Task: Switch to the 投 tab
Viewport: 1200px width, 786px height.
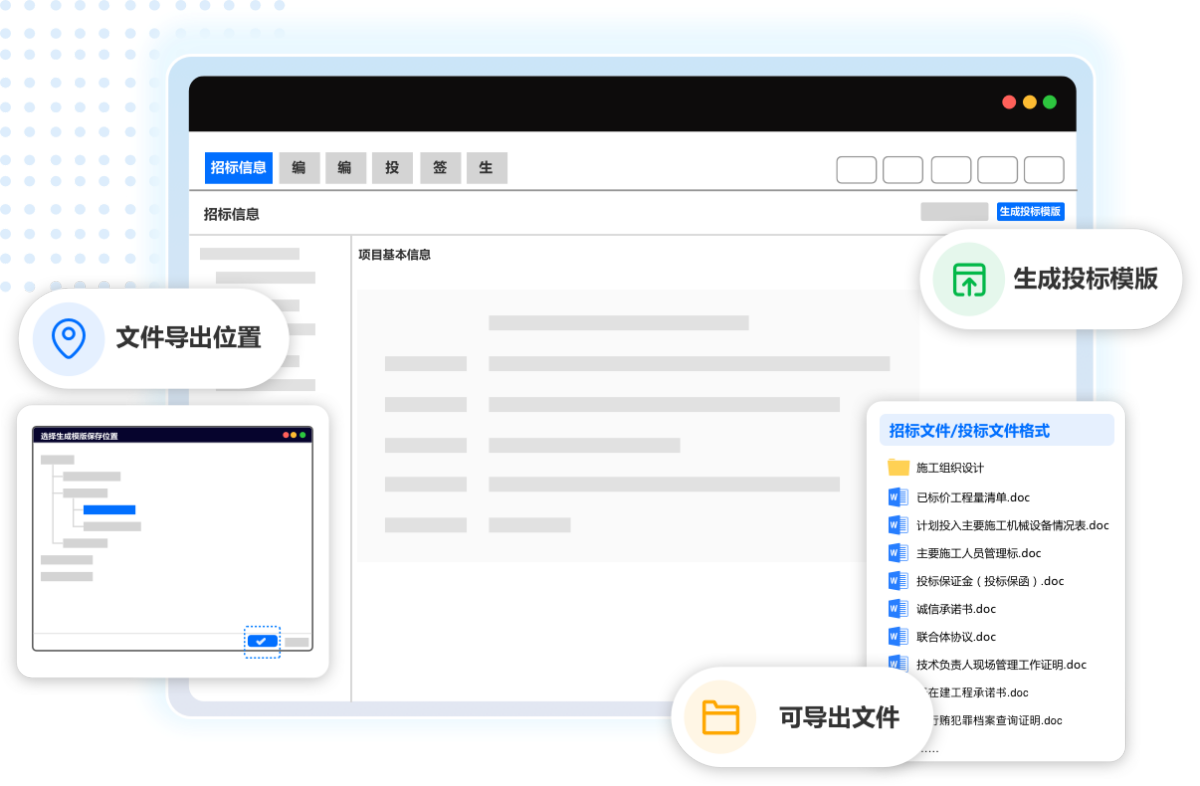Action: pyautogui.click(x=392, y=168)
